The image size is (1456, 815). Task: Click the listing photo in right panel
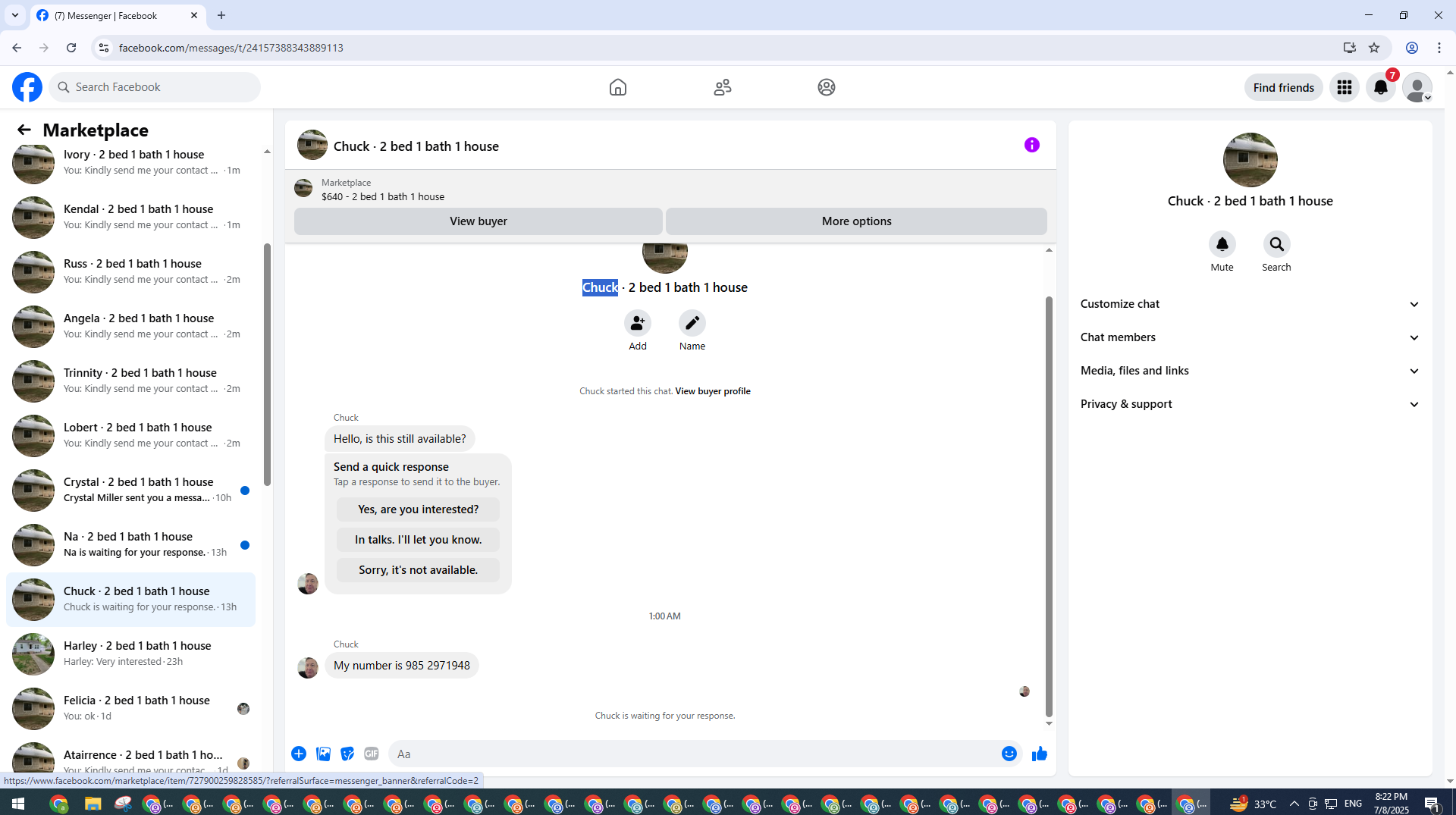[x=1250, y=160]
